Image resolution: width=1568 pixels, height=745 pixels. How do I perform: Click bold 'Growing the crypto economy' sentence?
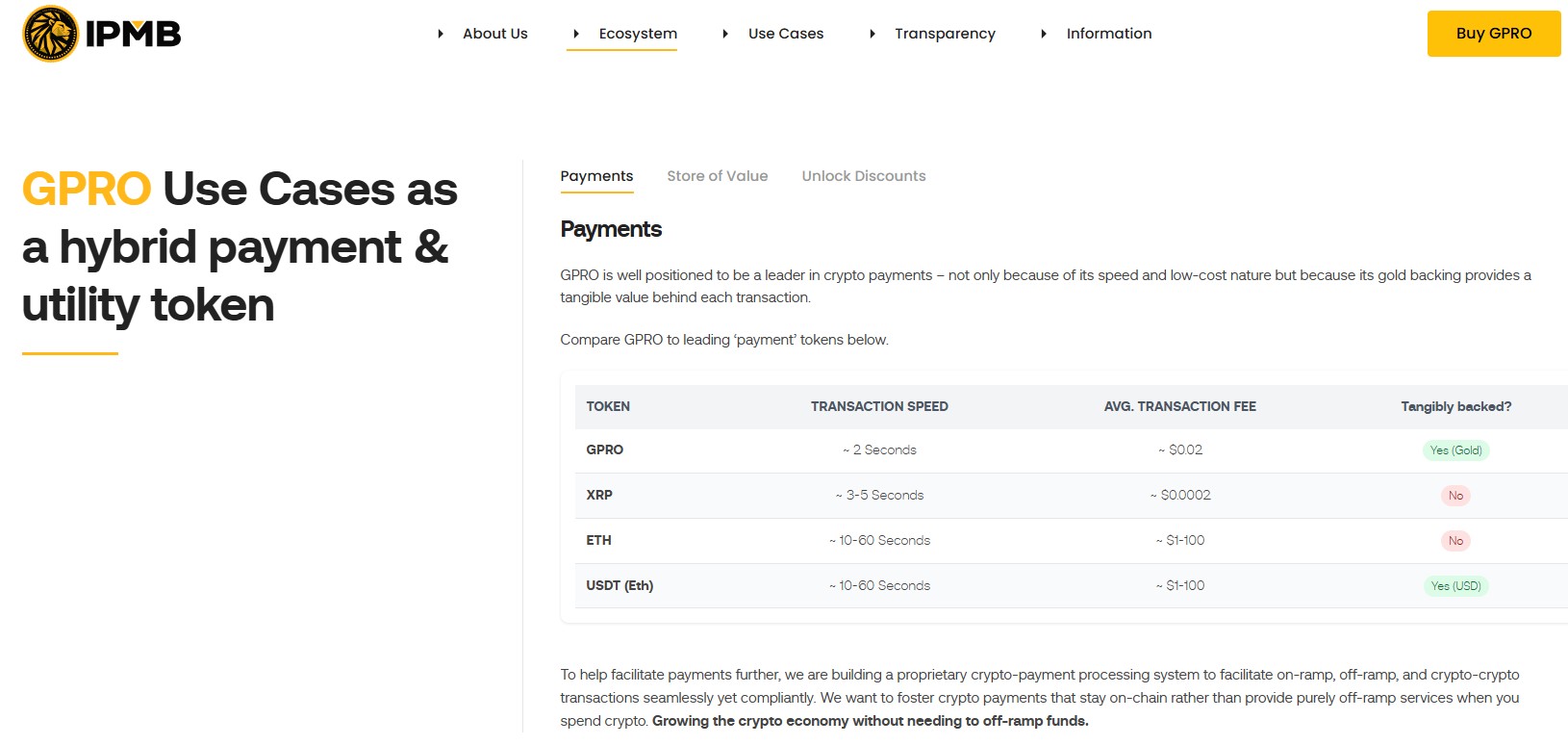pos(871,721)
